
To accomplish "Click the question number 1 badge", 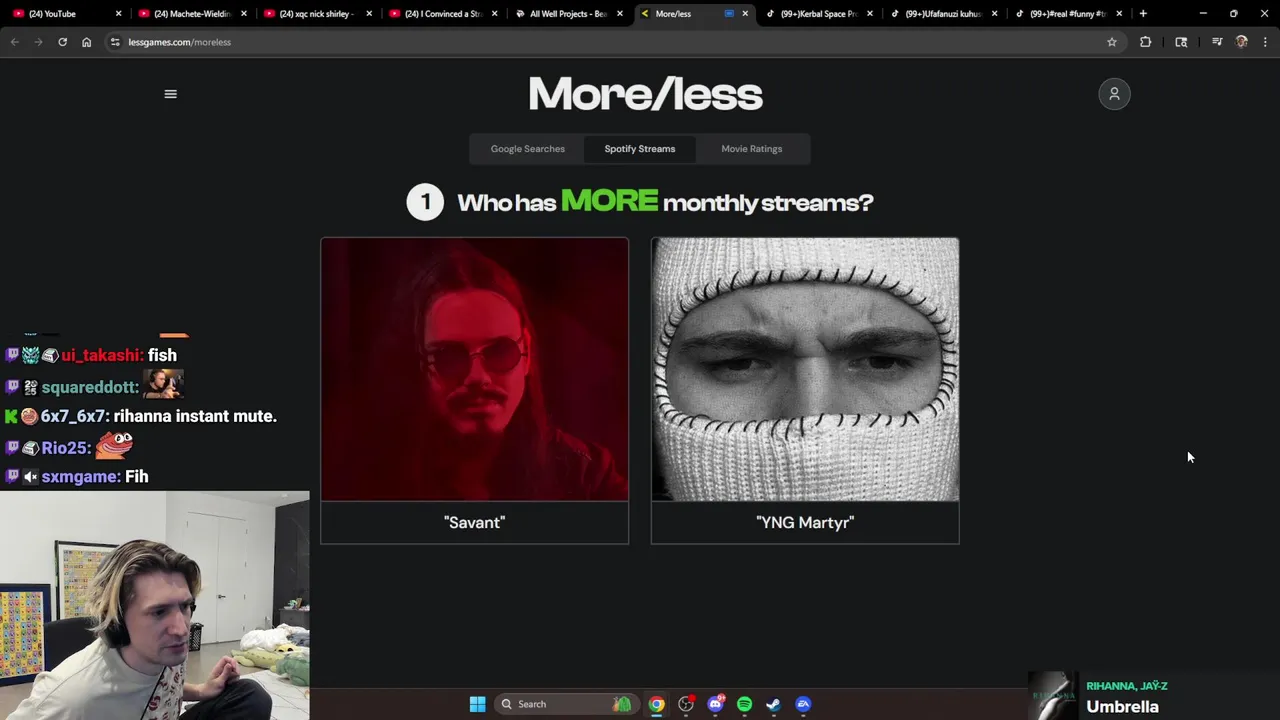I will pos(425,202).
